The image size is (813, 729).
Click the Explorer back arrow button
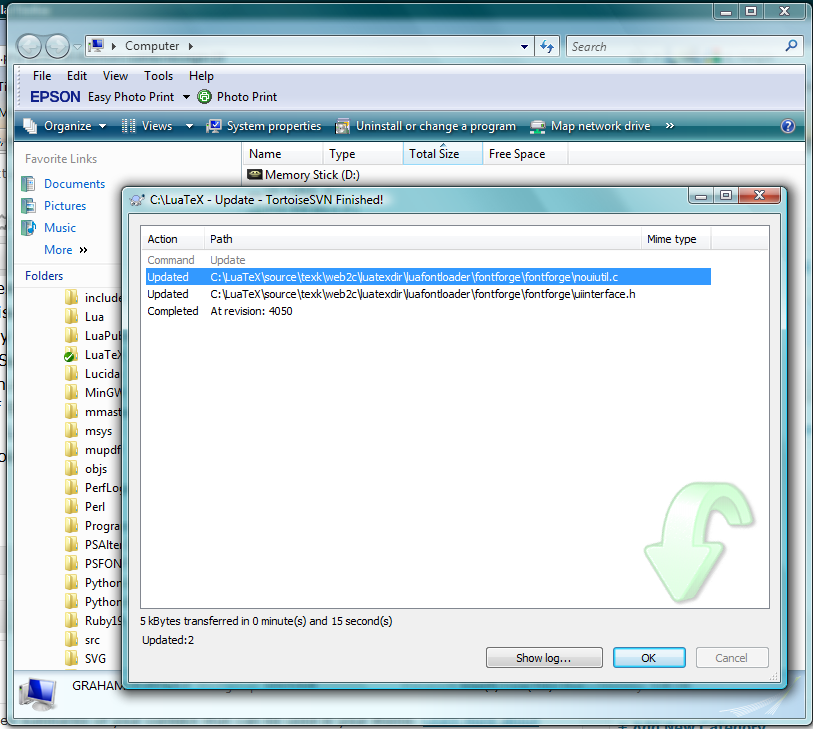point(30,46)
